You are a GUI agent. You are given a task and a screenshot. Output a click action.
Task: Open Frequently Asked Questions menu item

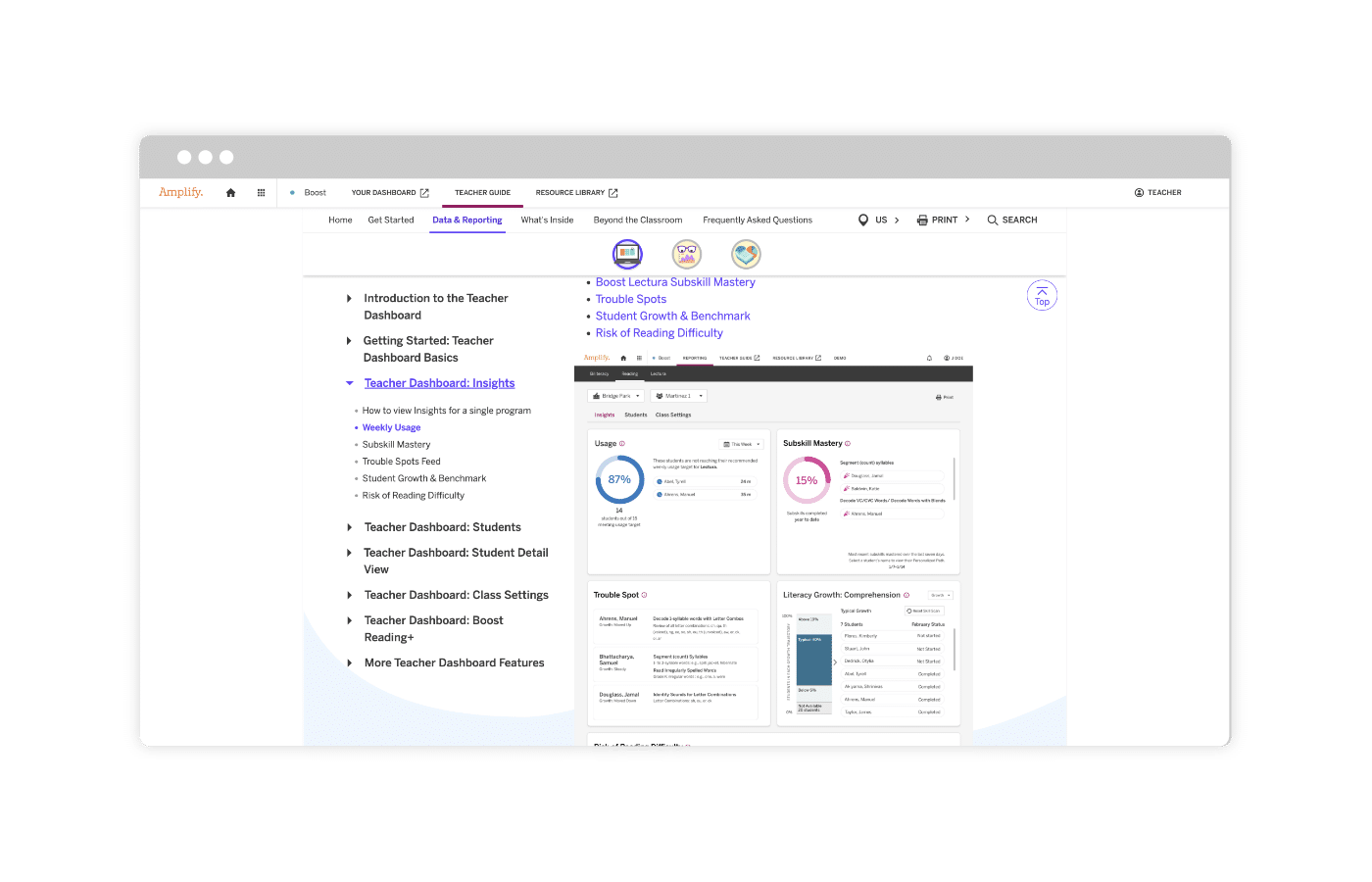point(758,220)
